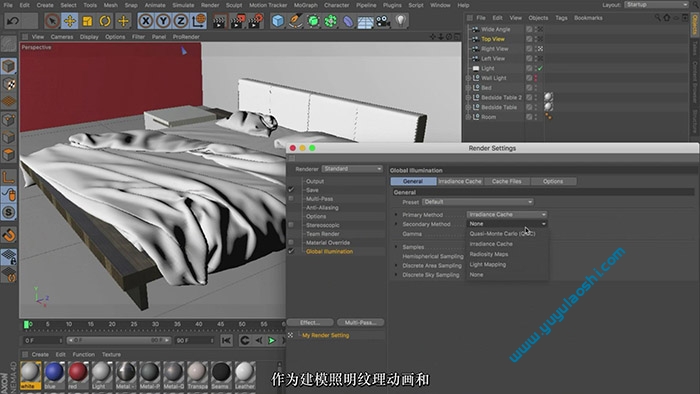Screen dimensions: 700x394
Task: Open Object Manager Tags menu
Action: tap(561, 18)
